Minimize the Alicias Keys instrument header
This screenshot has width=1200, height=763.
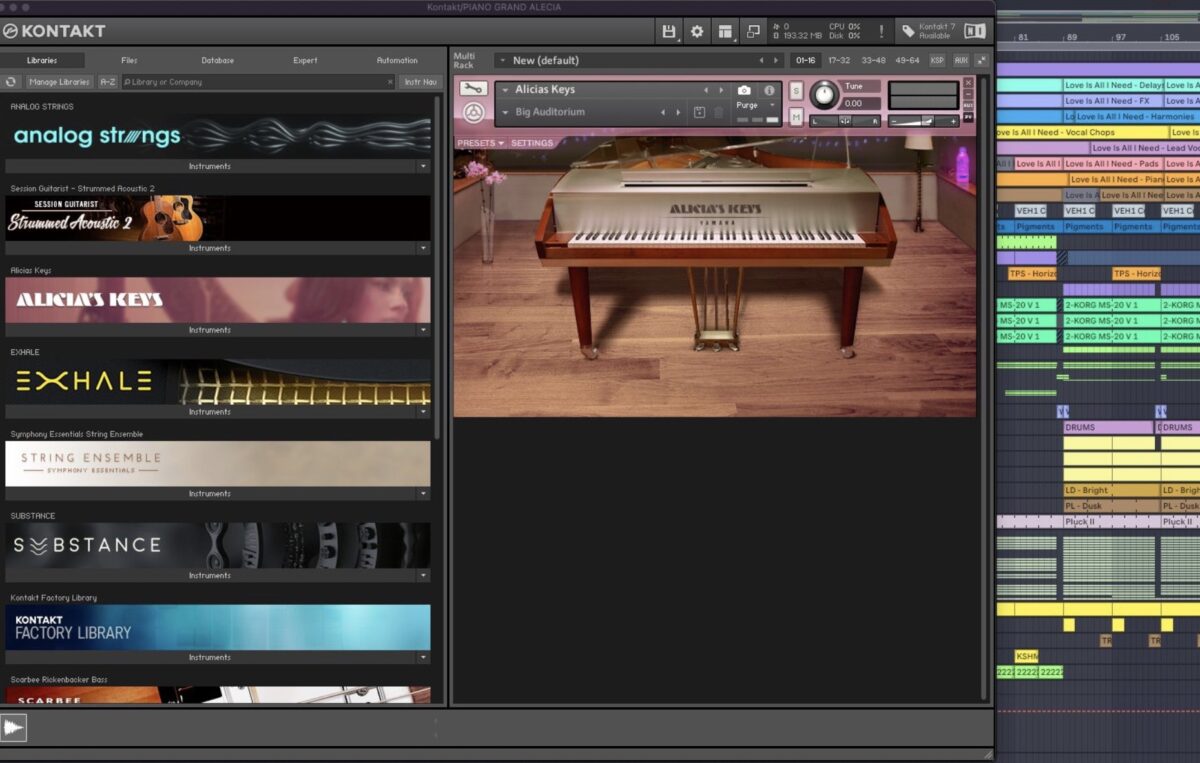[x=968, y=94]
